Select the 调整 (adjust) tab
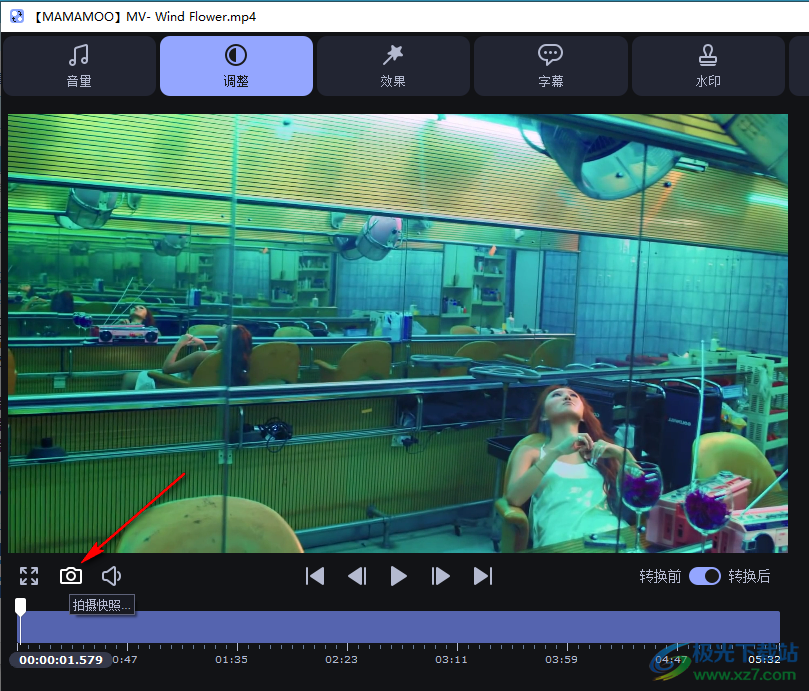 (x=236, y=66)
